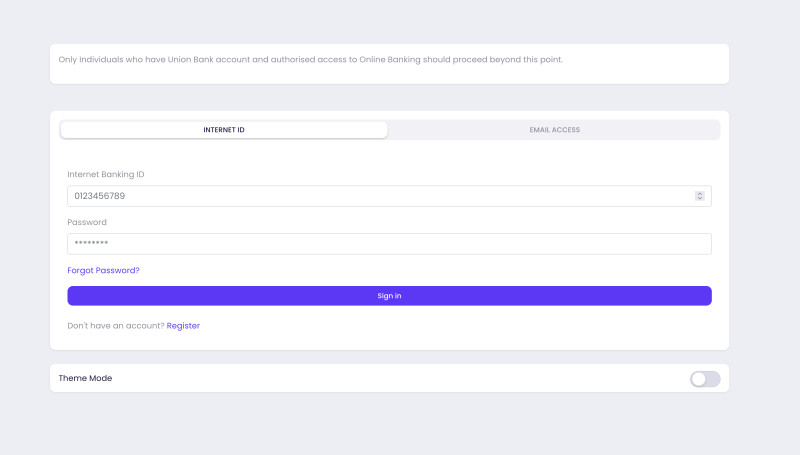
Task: Click the Theme Mode label text
Action: 86,379
